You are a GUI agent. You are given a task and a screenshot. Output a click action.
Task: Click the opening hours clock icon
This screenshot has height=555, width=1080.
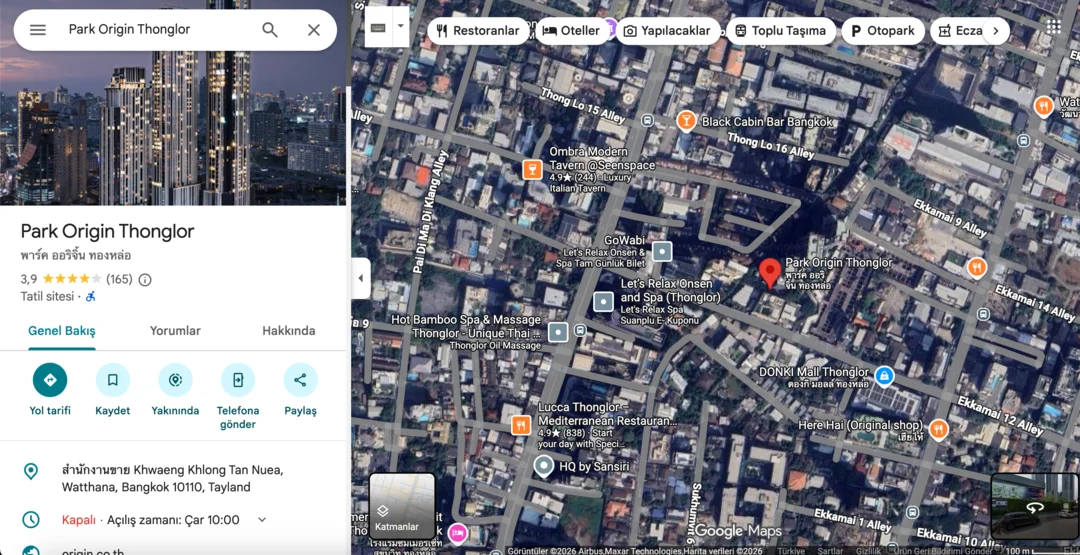30,520
